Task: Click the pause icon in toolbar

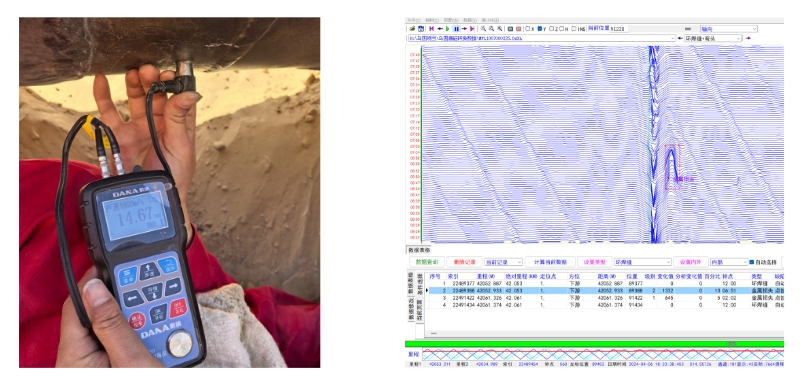Action: pyautogui.click(x=457, y=29)
